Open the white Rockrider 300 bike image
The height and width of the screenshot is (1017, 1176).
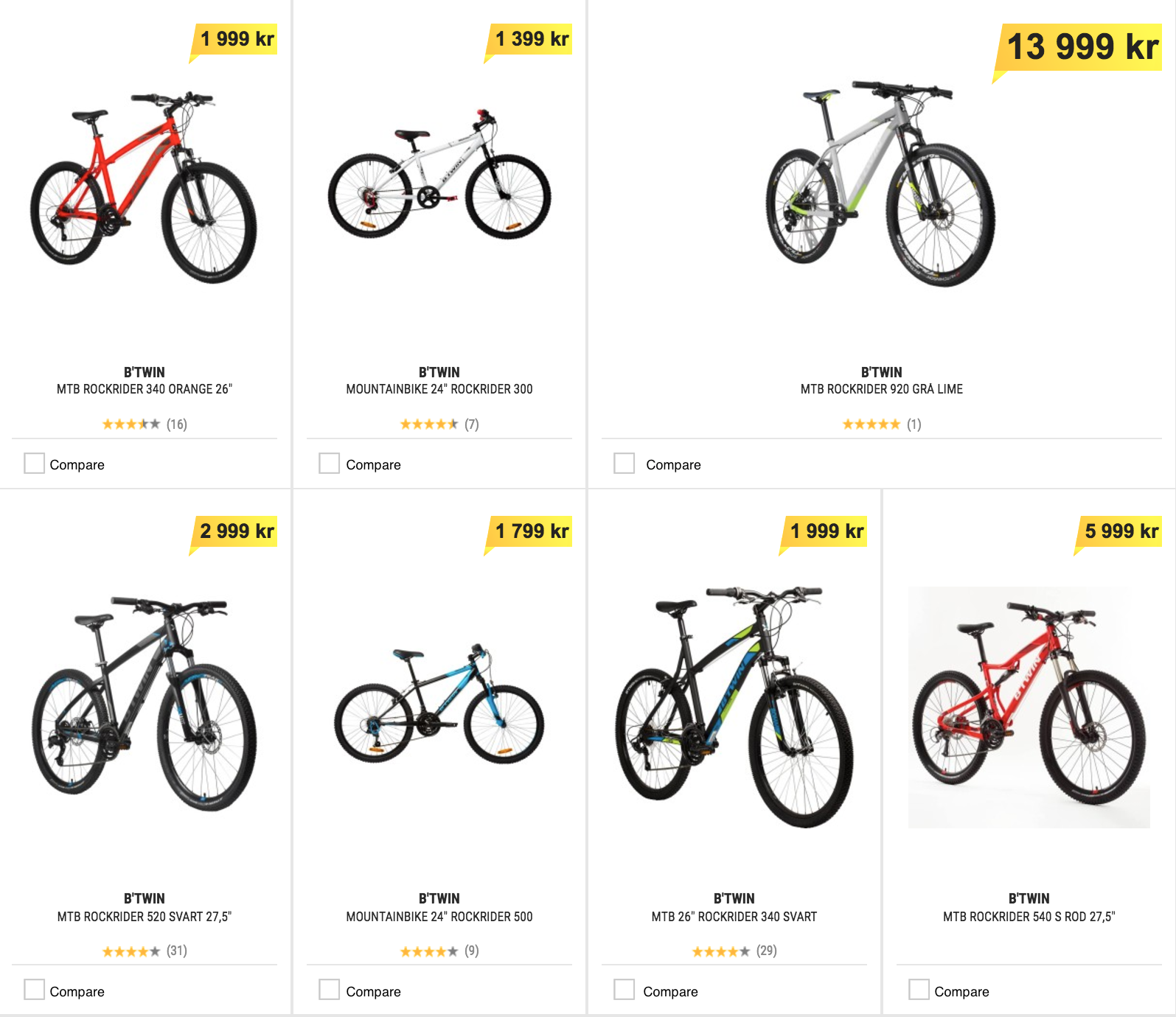click(439, 174)
